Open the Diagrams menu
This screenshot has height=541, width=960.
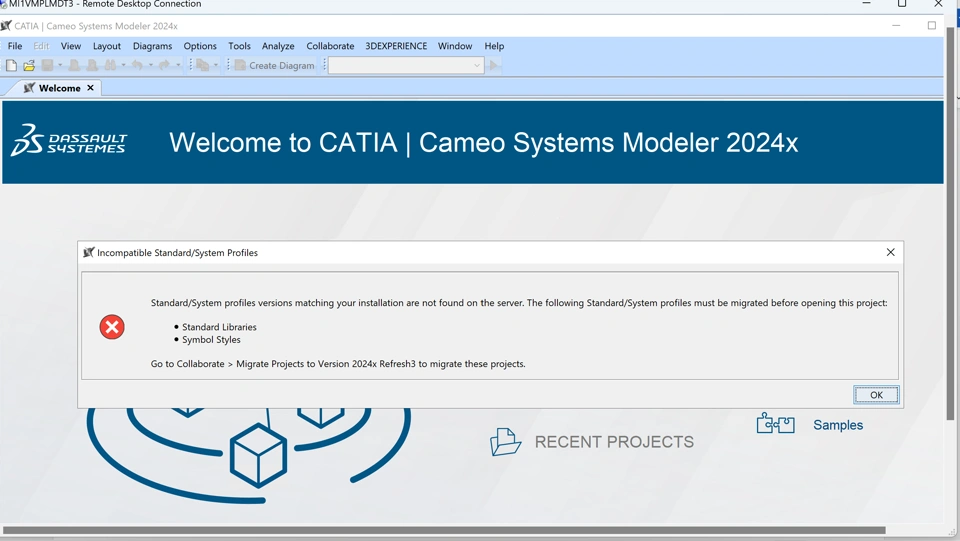(152, 46)
